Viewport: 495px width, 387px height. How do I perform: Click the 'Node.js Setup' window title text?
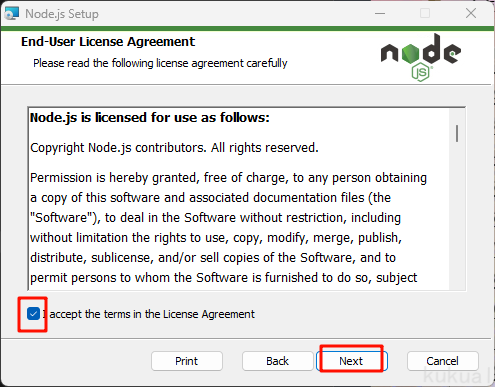click(62, 14)
